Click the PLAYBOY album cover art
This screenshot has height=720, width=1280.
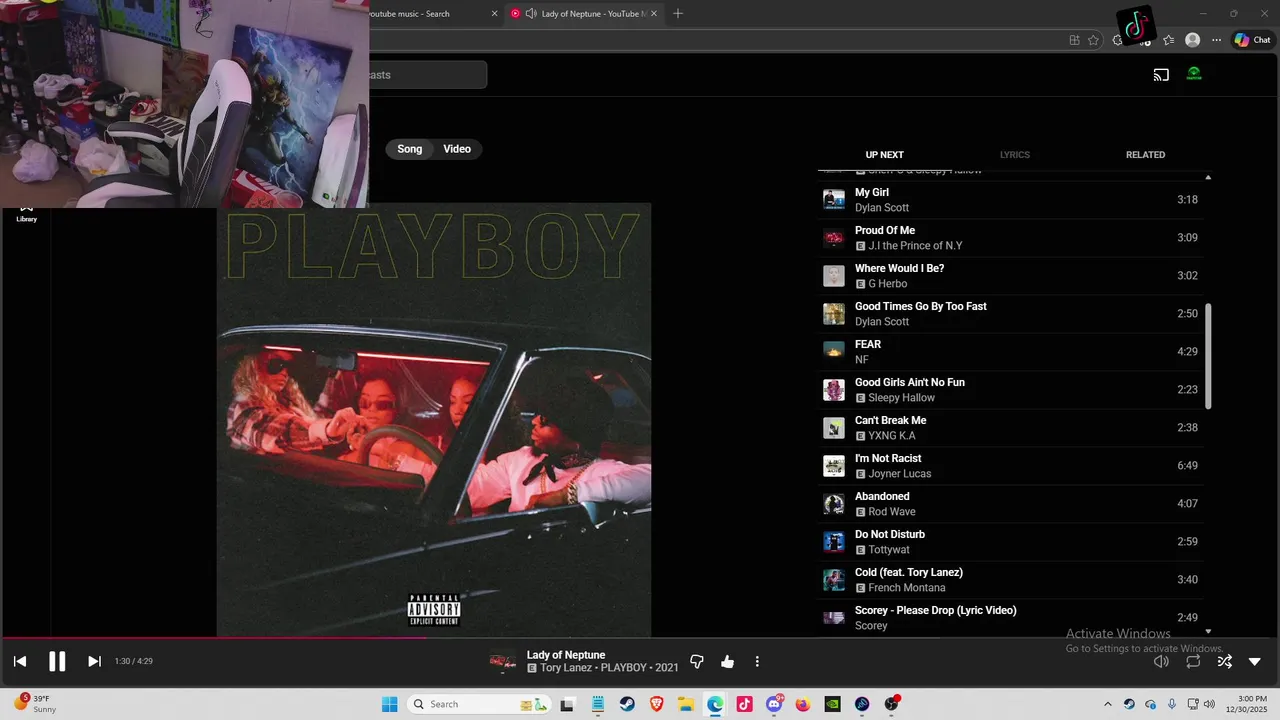(434, 420)
